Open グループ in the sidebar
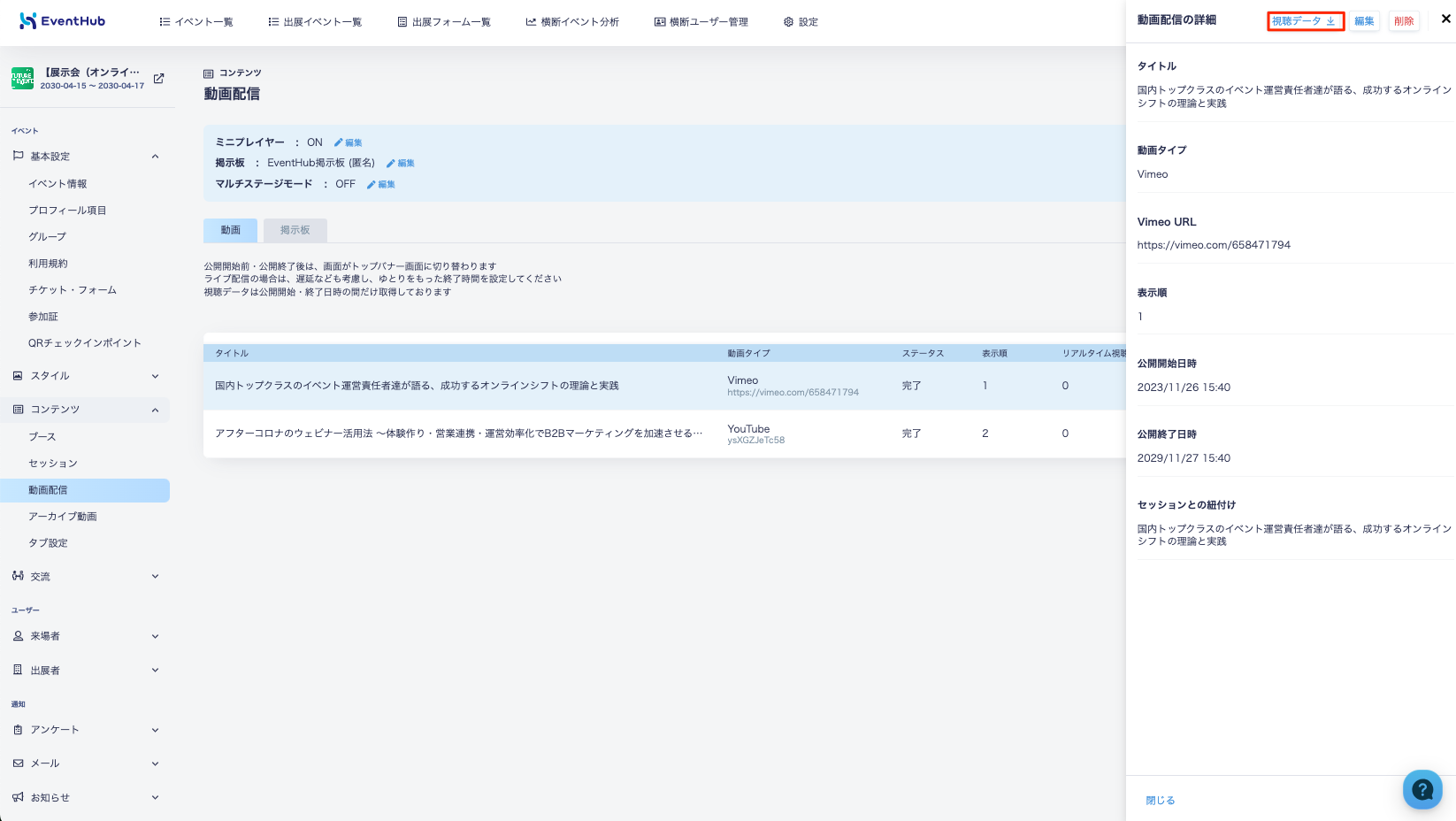1456x821 pixels. coord(47,237)
